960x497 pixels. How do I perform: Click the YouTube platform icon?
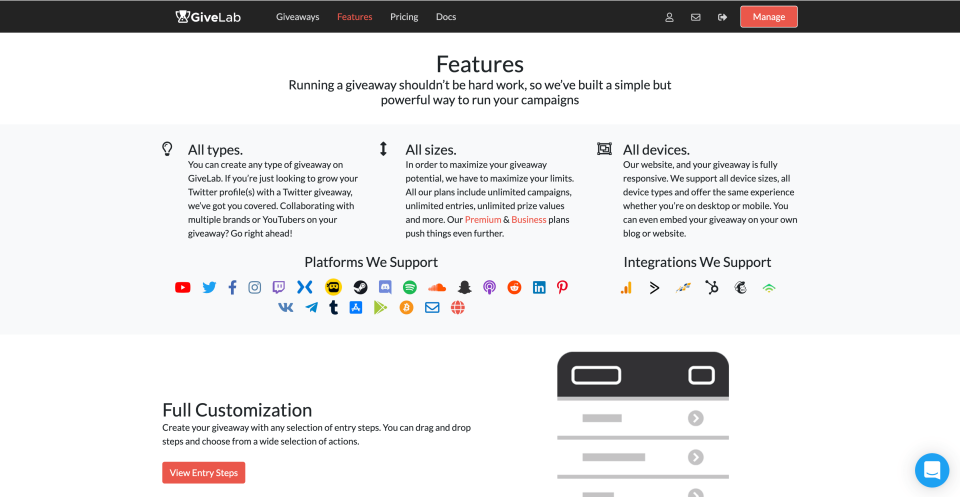coord(182,287)
